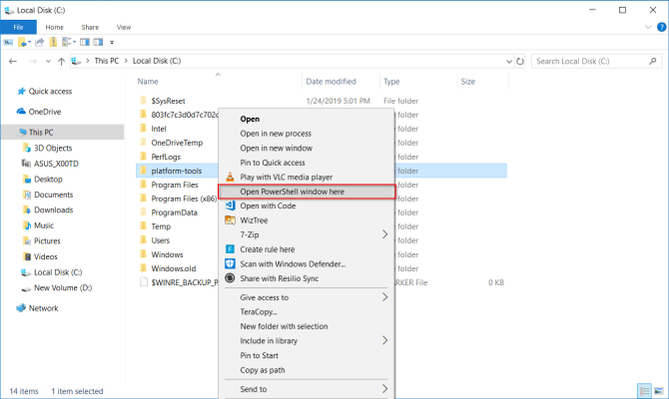Click the Windows Defender shield icon
This screenshot has width=669, height=399.
point(230,264)
